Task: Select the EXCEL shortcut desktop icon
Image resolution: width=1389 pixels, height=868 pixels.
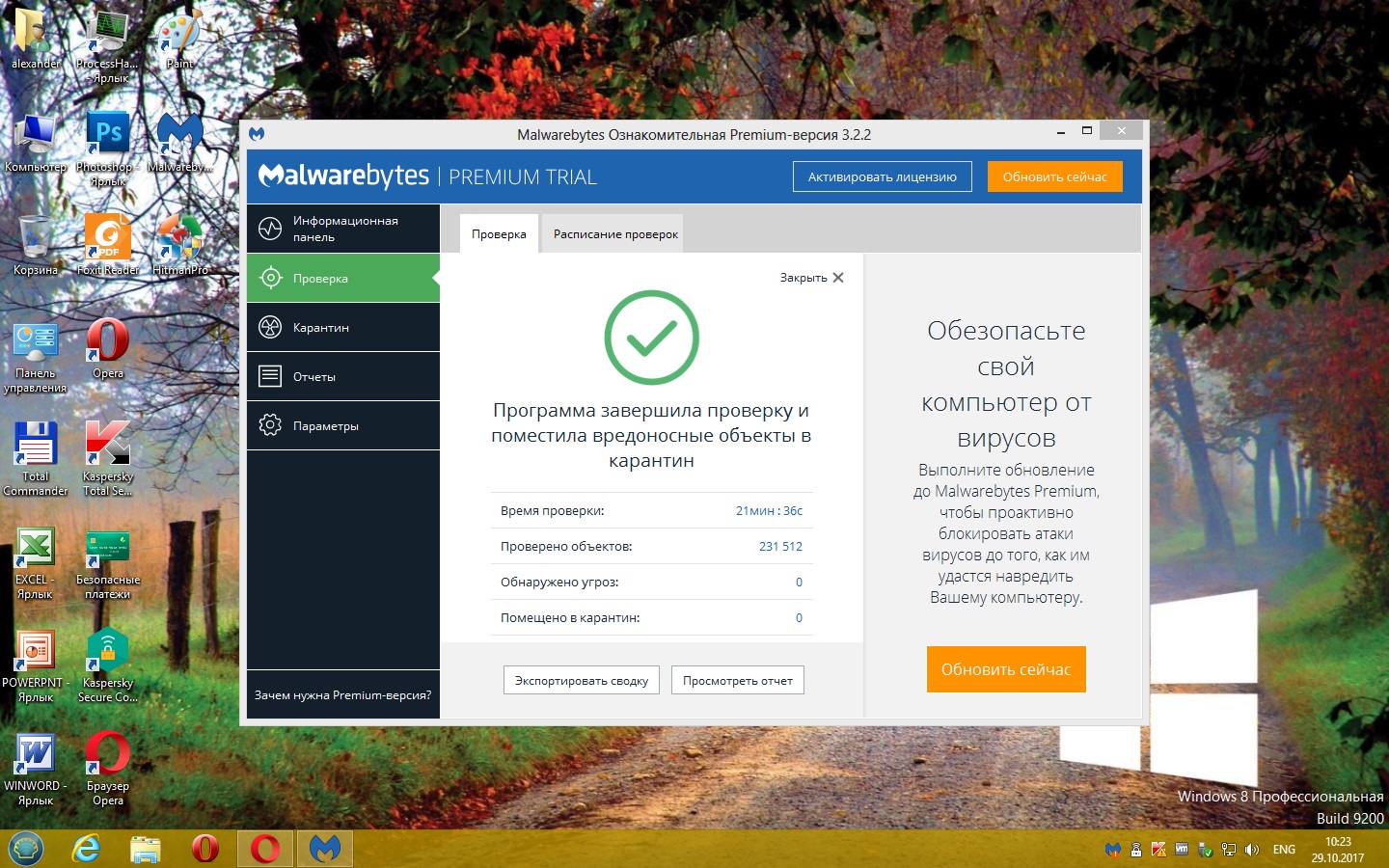Action: (x=36, y=563)
